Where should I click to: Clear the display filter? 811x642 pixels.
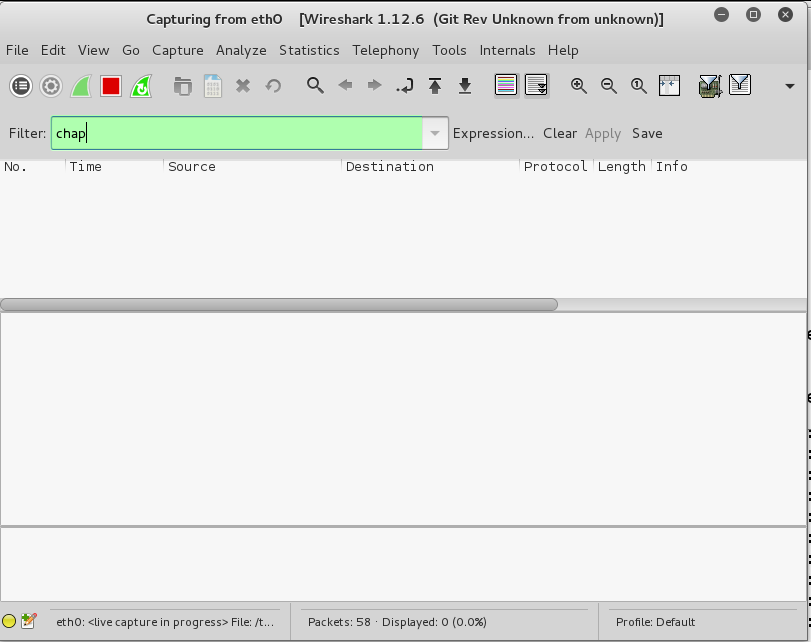point(560,133)
